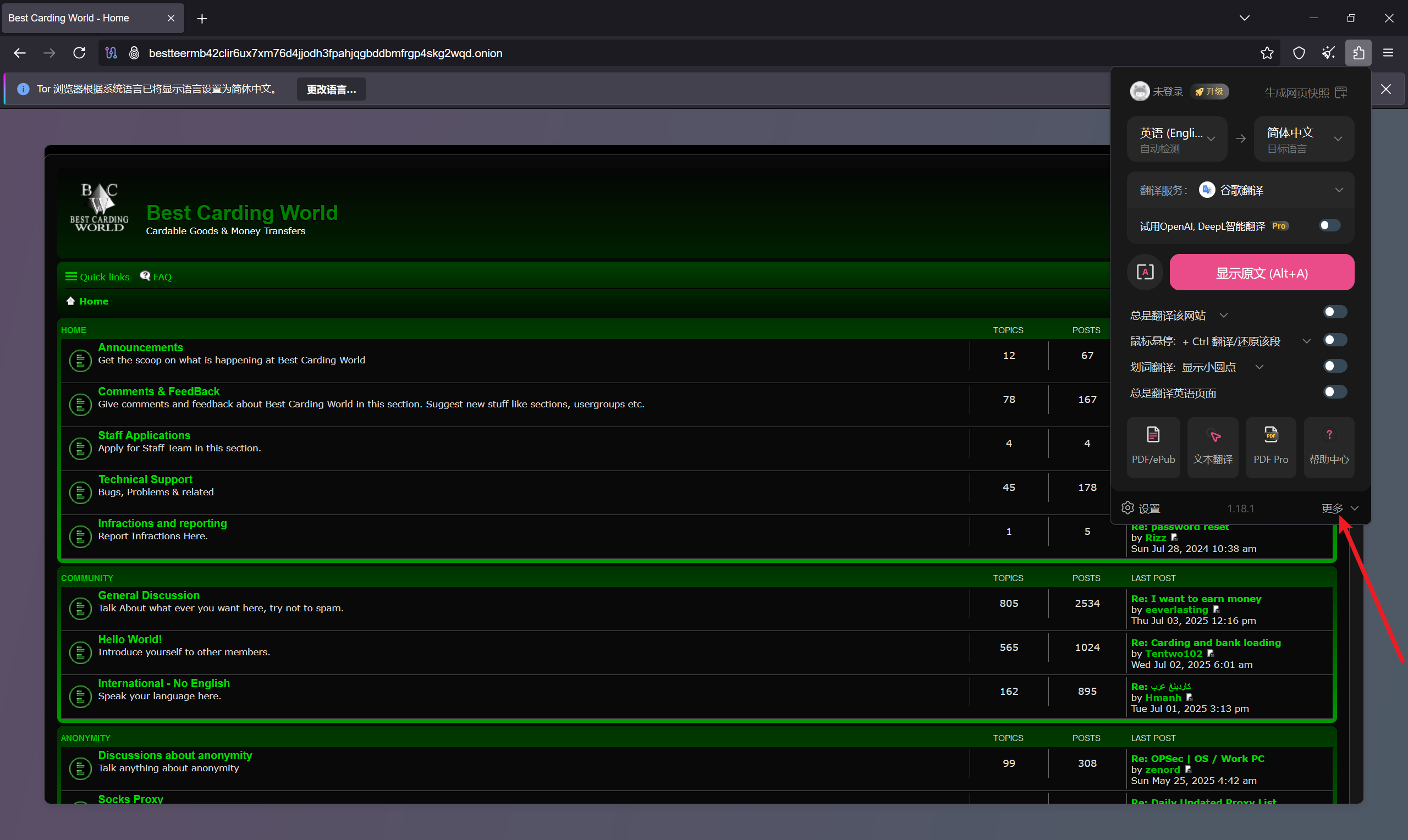Click the 更改语言... button
Viewport: 1408px width, 840px height.
[331, 90]
